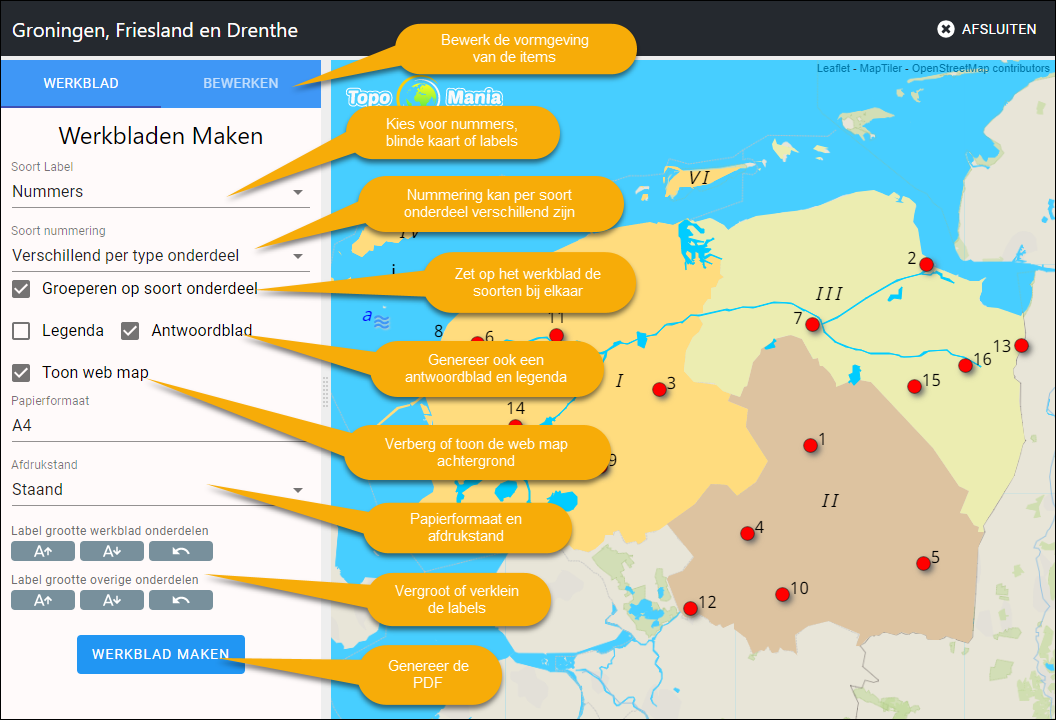This screenshot has height=720, width=1056.
Task: Expand the Soort nummering dropdown
Action: (x=160, y=256)
